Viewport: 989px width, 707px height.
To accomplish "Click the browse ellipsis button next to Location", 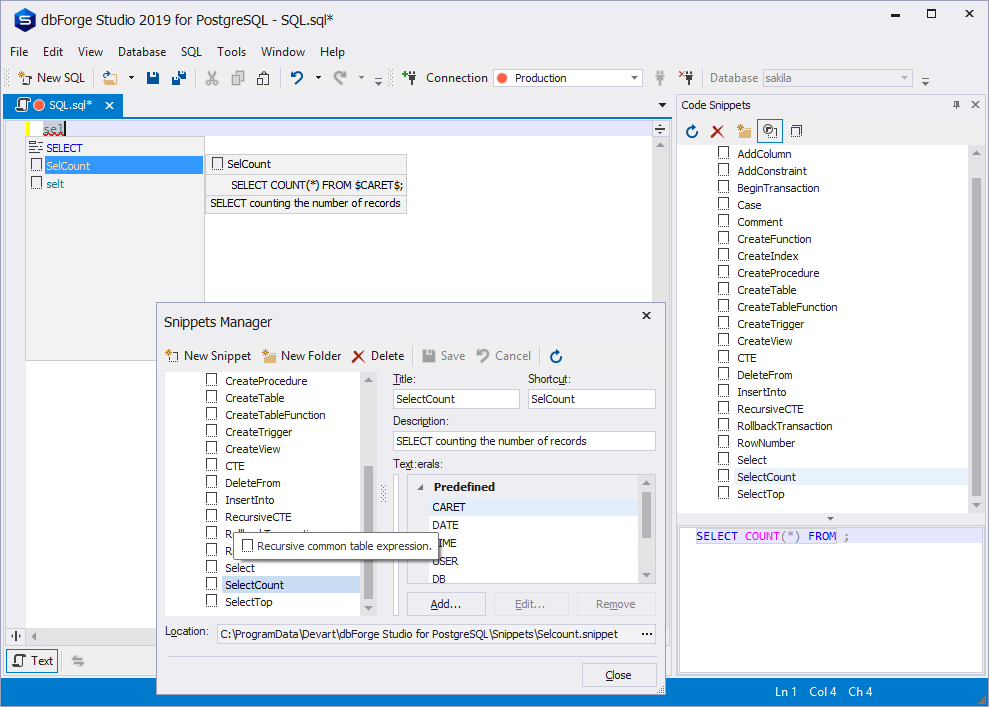I will coord(647,634).
